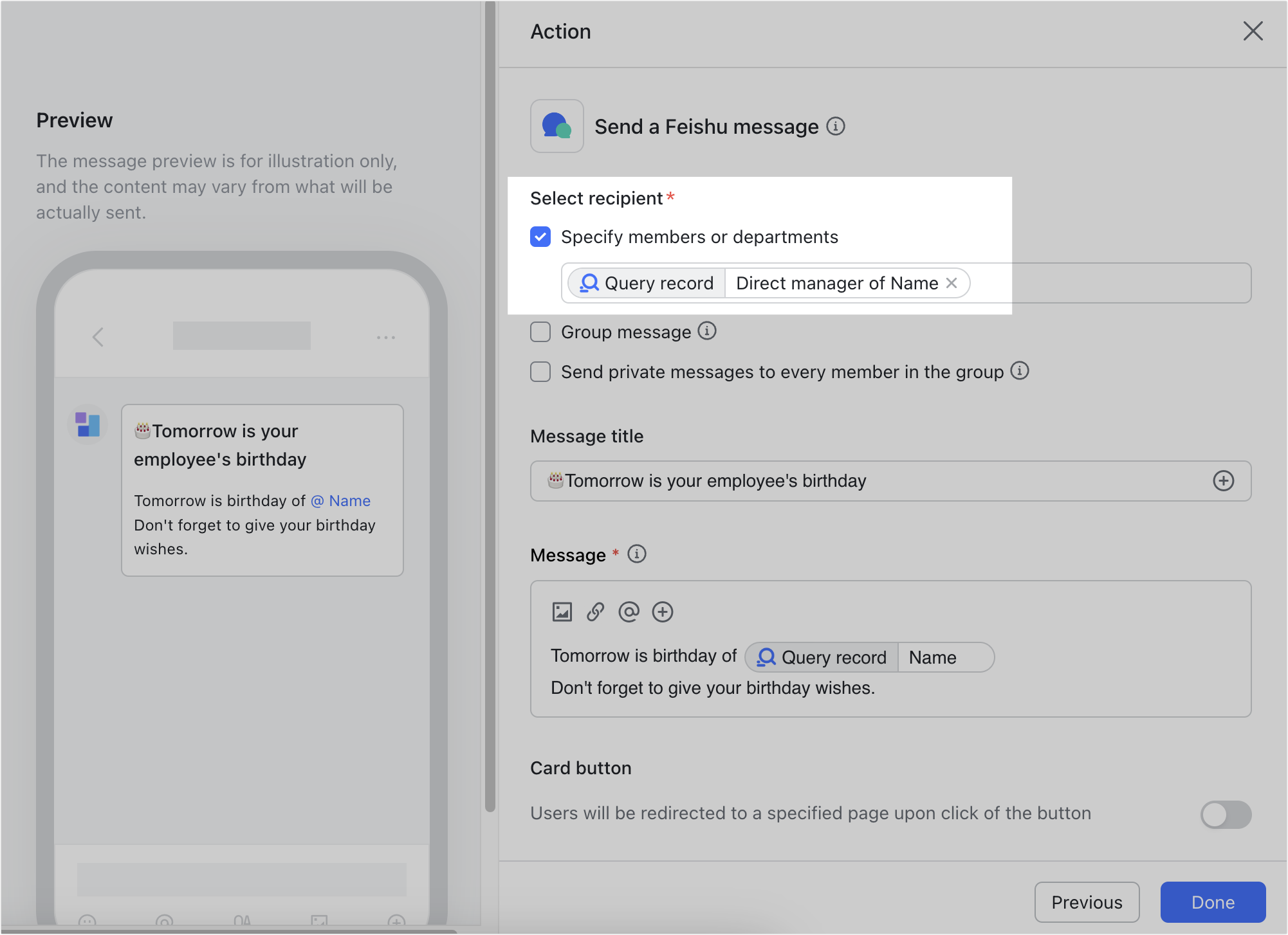Edit the Message title field

(x=890, y=481)
